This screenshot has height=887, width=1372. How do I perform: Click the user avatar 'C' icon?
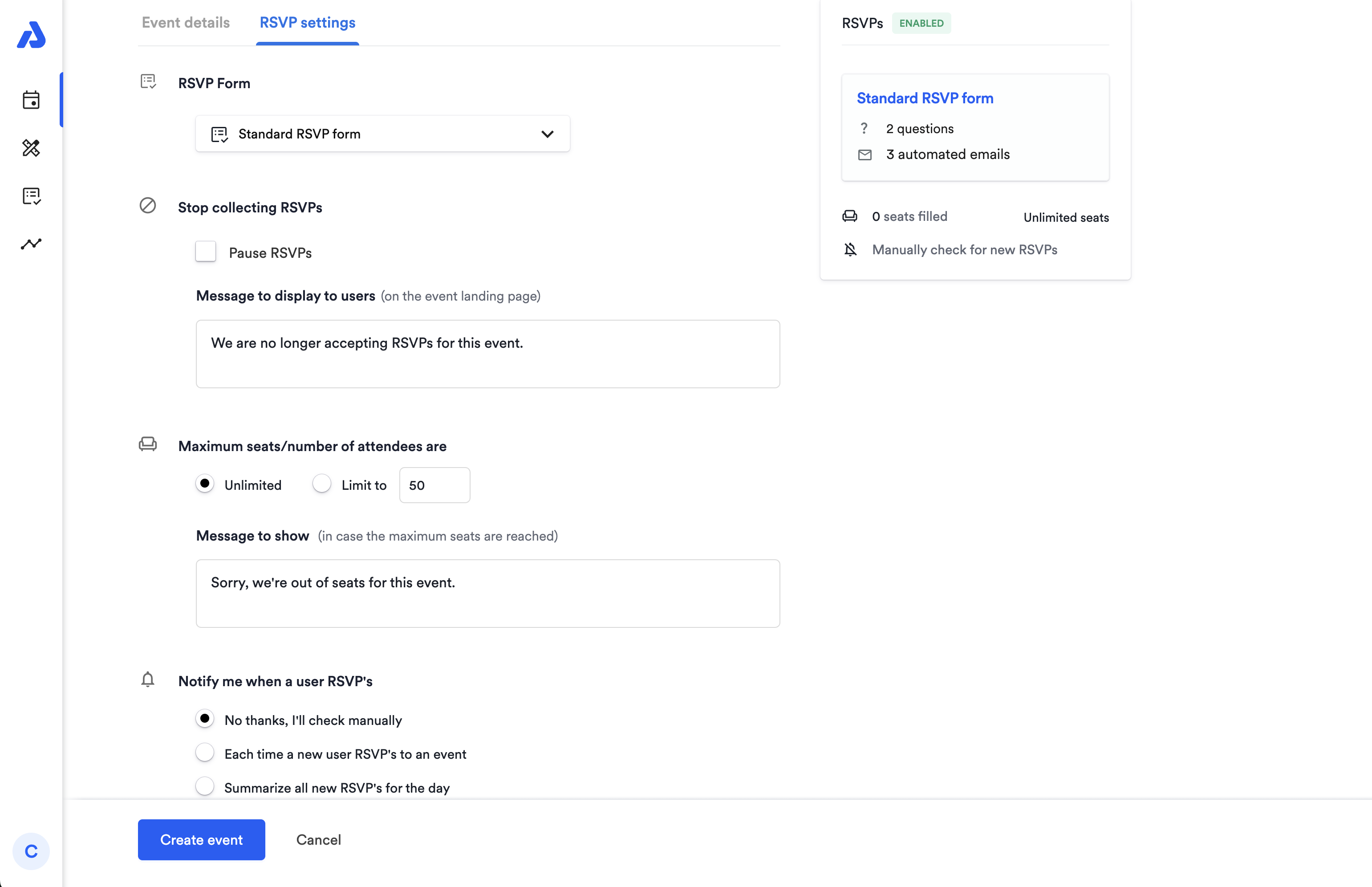[x=31, y=851]
